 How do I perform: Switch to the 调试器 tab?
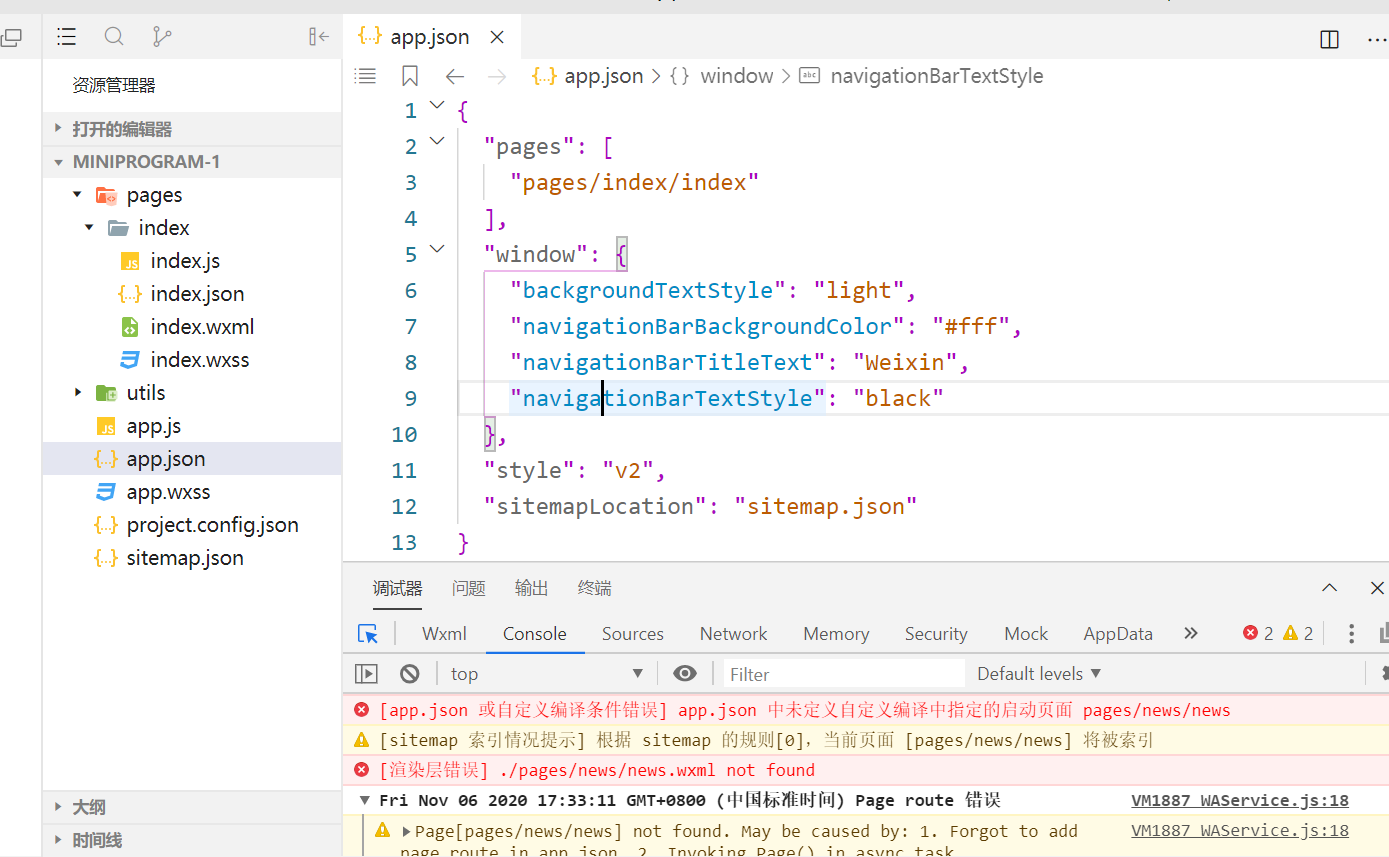point(397,588)
